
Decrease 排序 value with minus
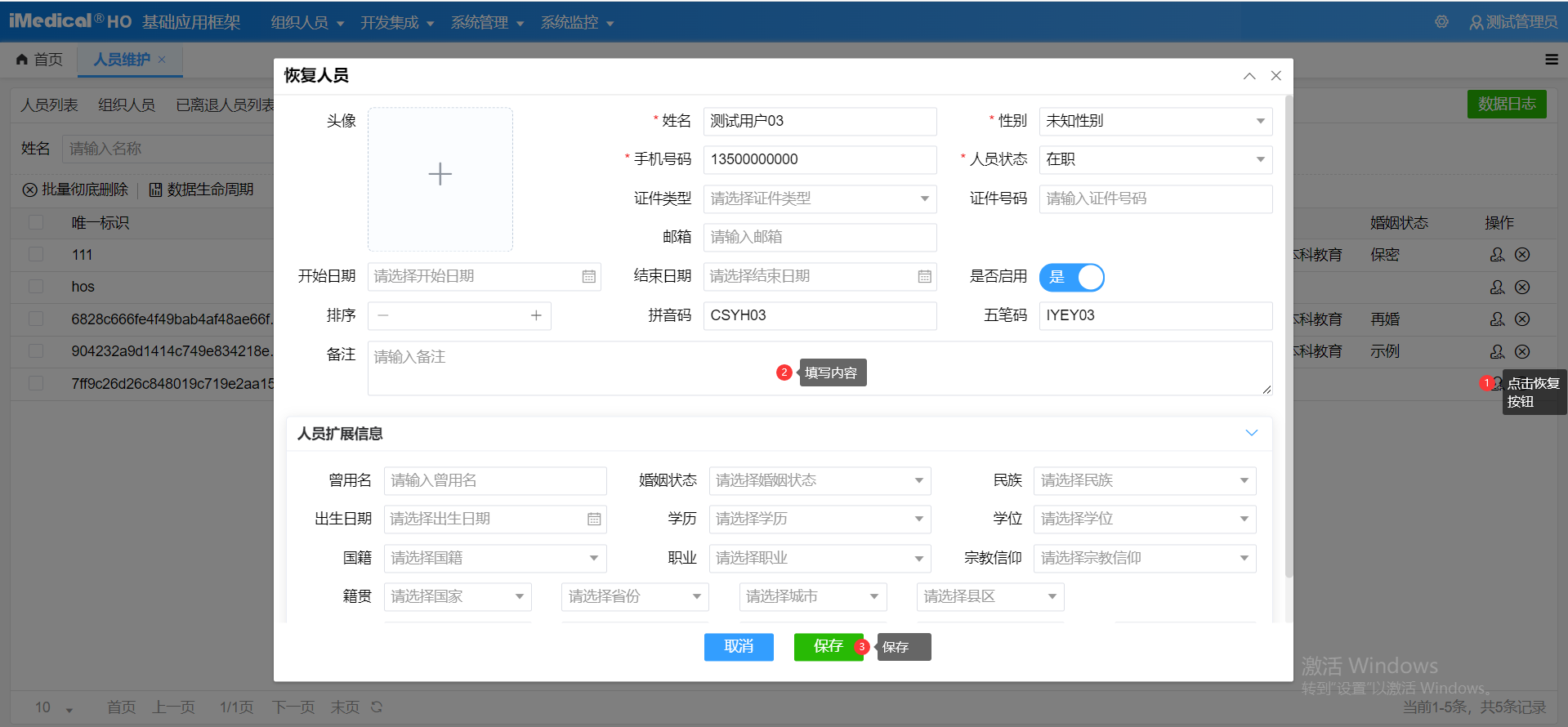pyautogui.click(x=383, y=315)
